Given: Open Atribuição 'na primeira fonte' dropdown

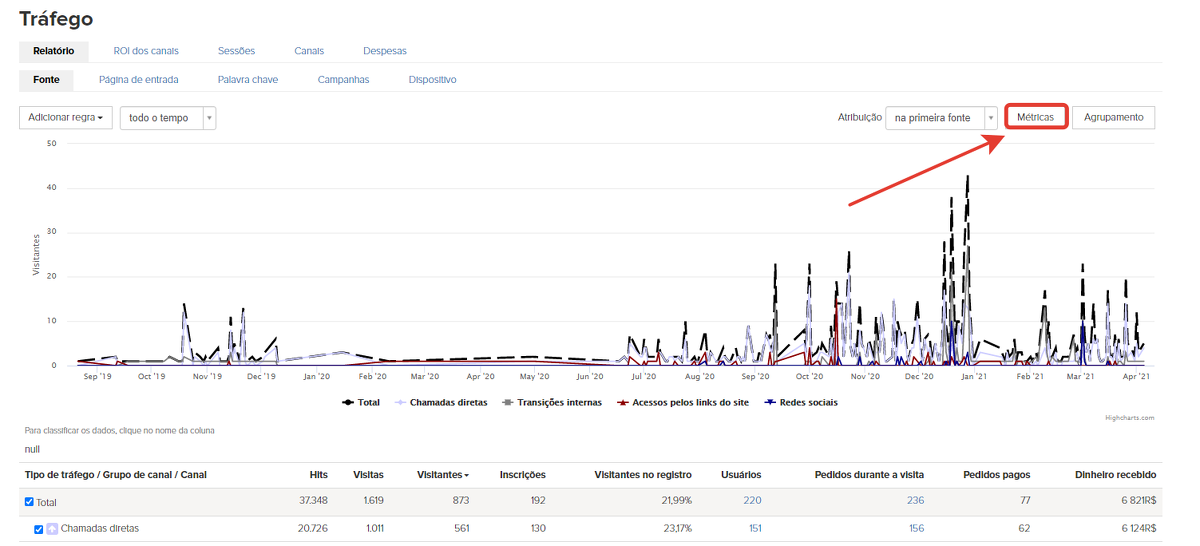Looking at the screenshot, I should (941, 118).
